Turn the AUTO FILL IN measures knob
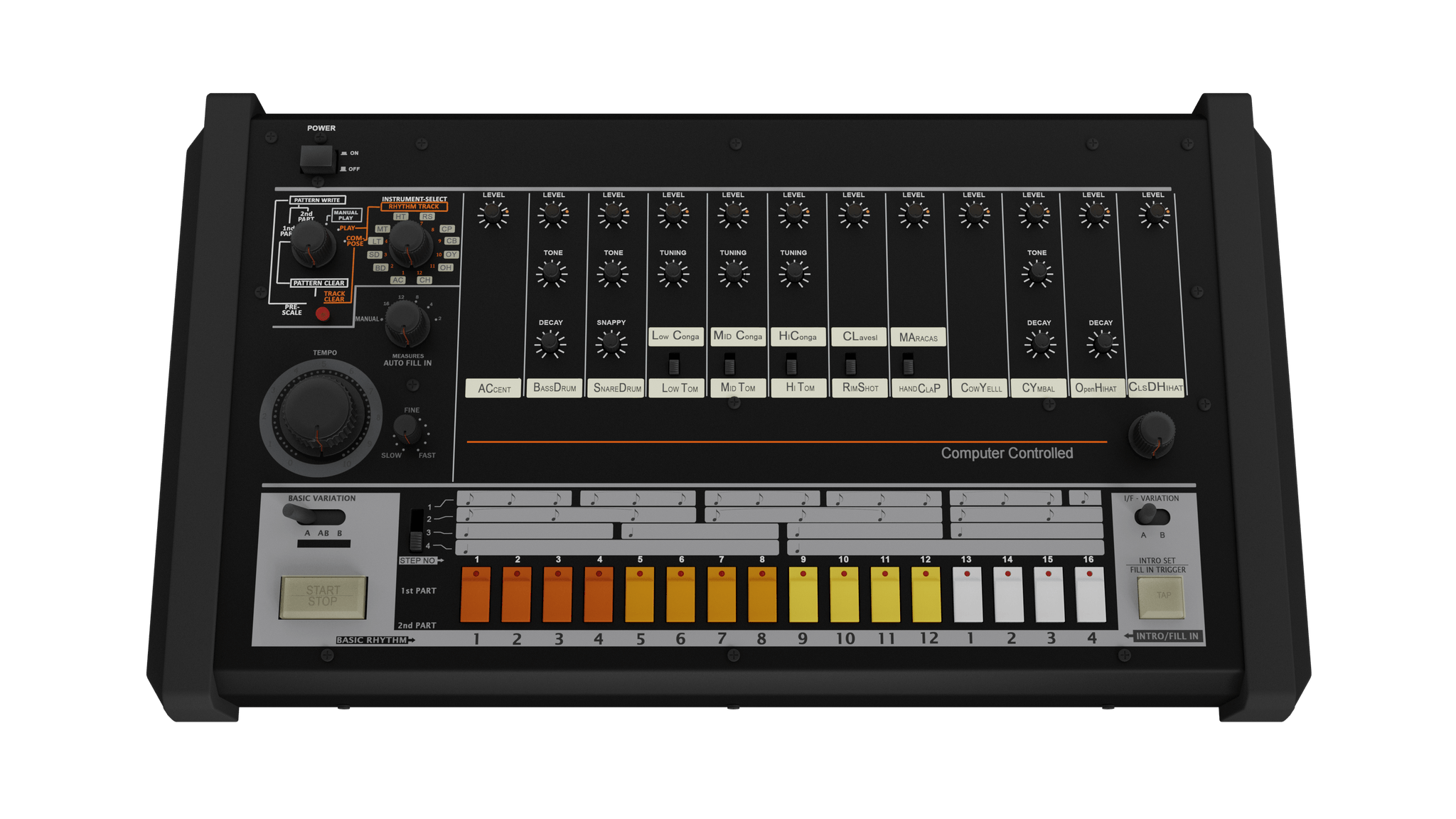Screen dimensions: 1456x819 (x=406, y=323)
